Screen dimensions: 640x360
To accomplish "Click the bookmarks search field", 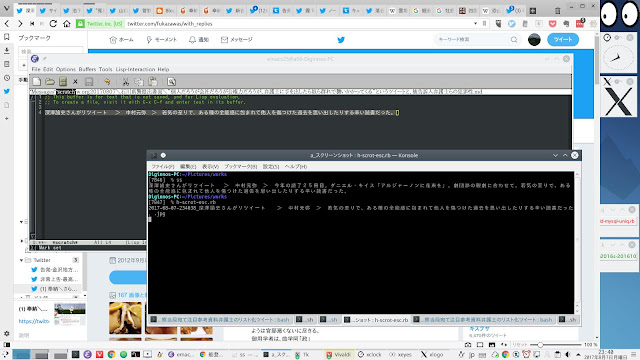I will tap(50, 51).
